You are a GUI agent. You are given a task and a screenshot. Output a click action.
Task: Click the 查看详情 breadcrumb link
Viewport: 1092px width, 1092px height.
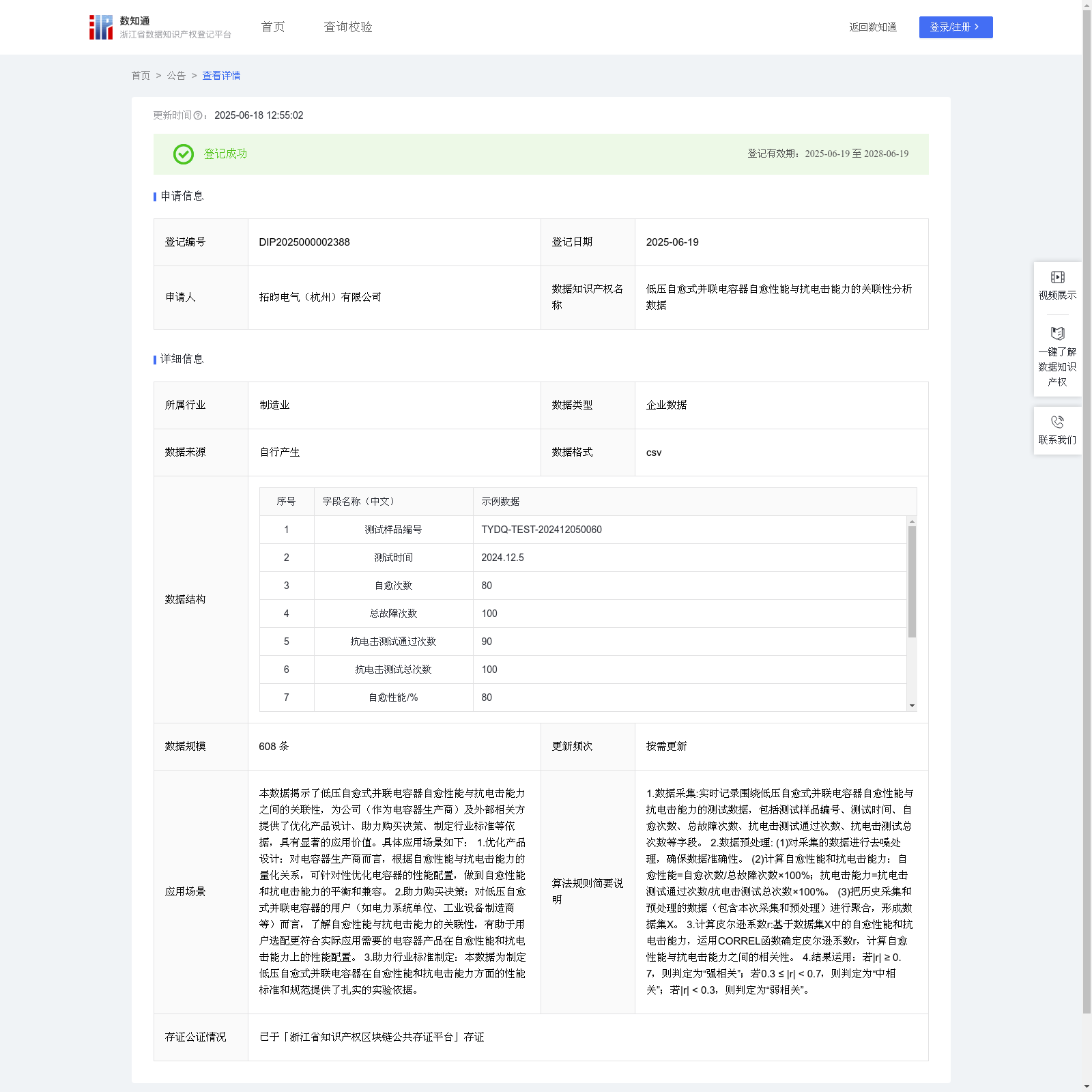(221, 76)
